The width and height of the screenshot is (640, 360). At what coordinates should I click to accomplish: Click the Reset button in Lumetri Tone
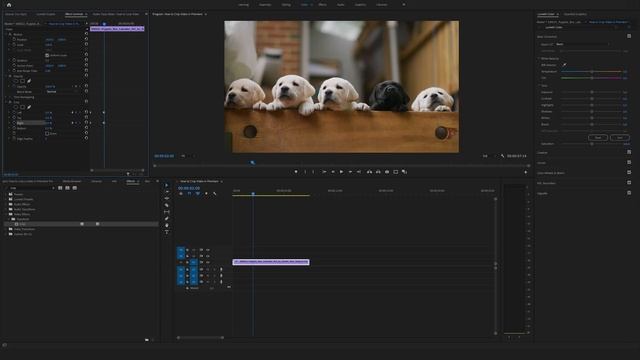coord(598,138)
